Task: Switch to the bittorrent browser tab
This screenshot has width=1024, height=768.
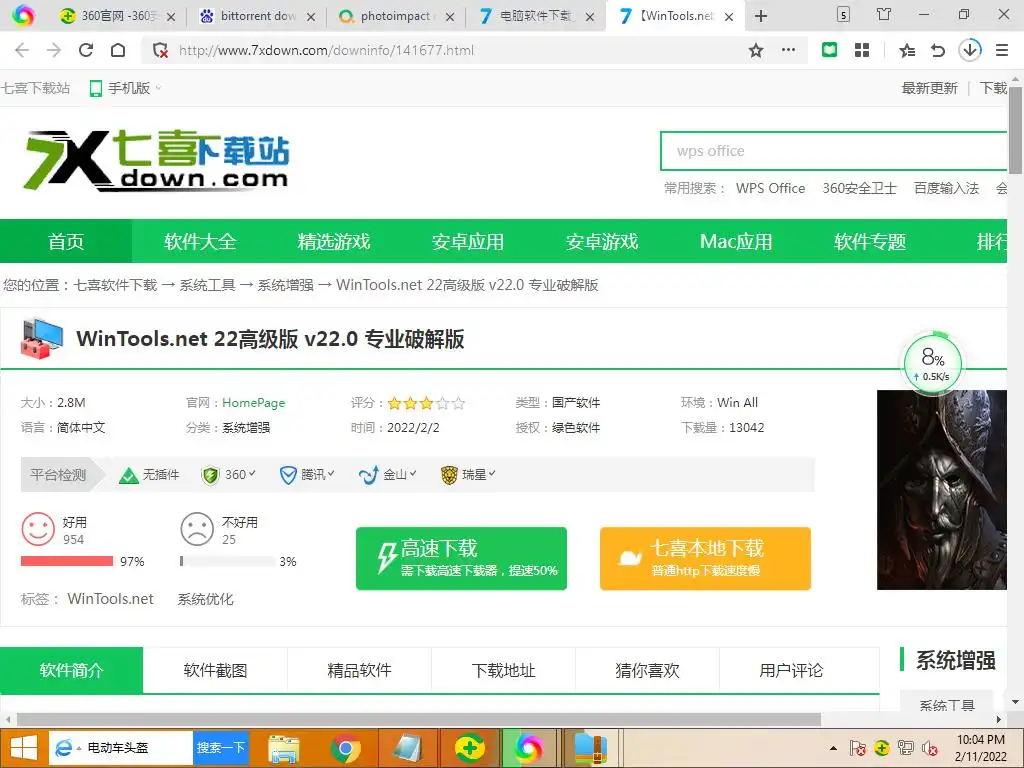Action: [257, 16]
